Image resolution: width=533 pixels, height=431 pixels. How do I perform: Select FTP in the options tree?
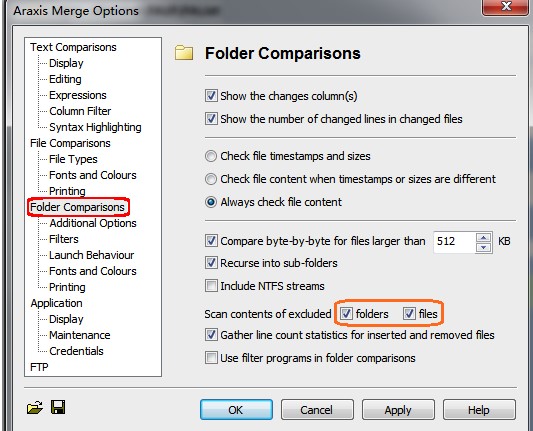pos(39,367)
